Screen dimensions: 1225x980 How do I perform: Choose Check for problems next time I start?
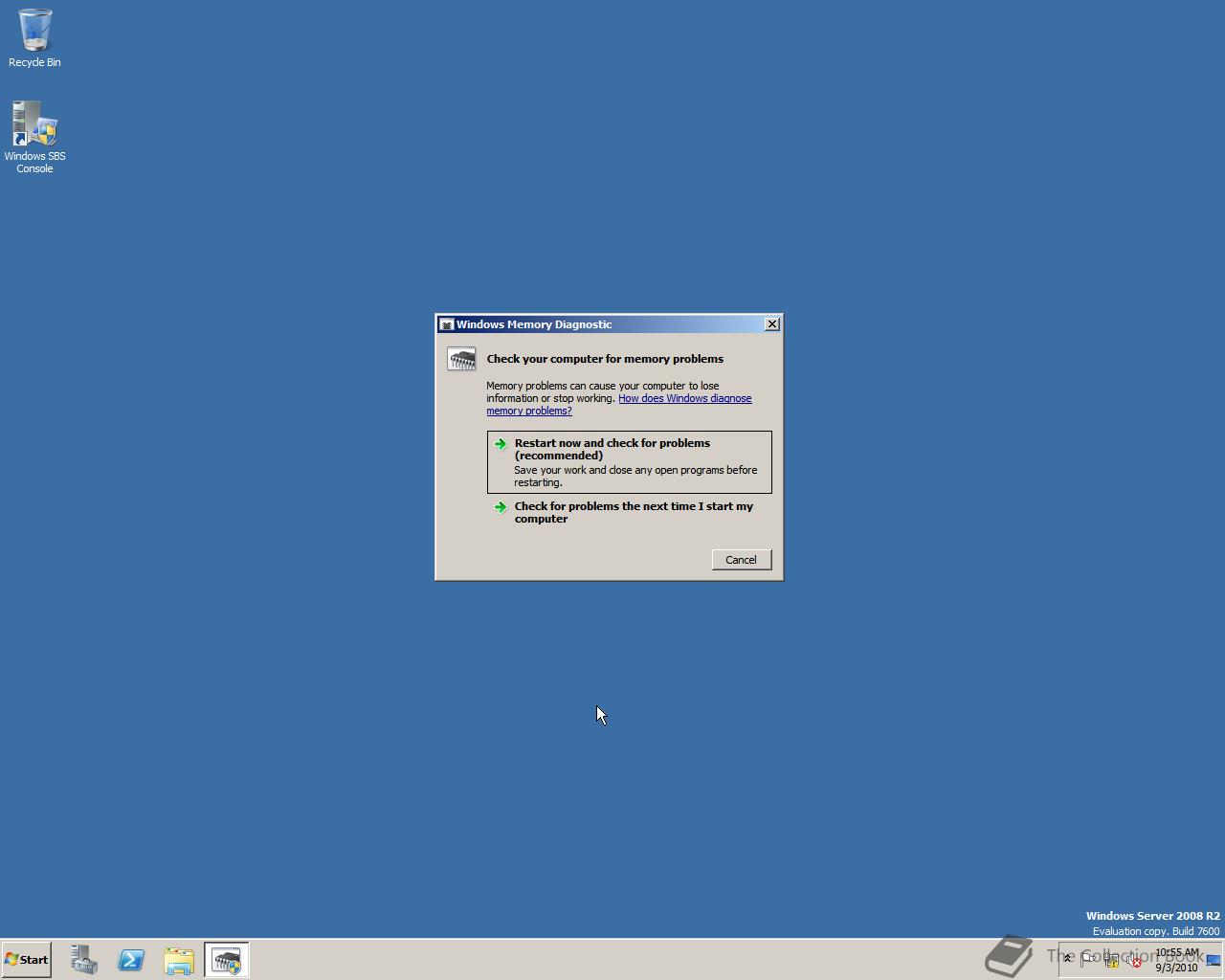(629, 512)
